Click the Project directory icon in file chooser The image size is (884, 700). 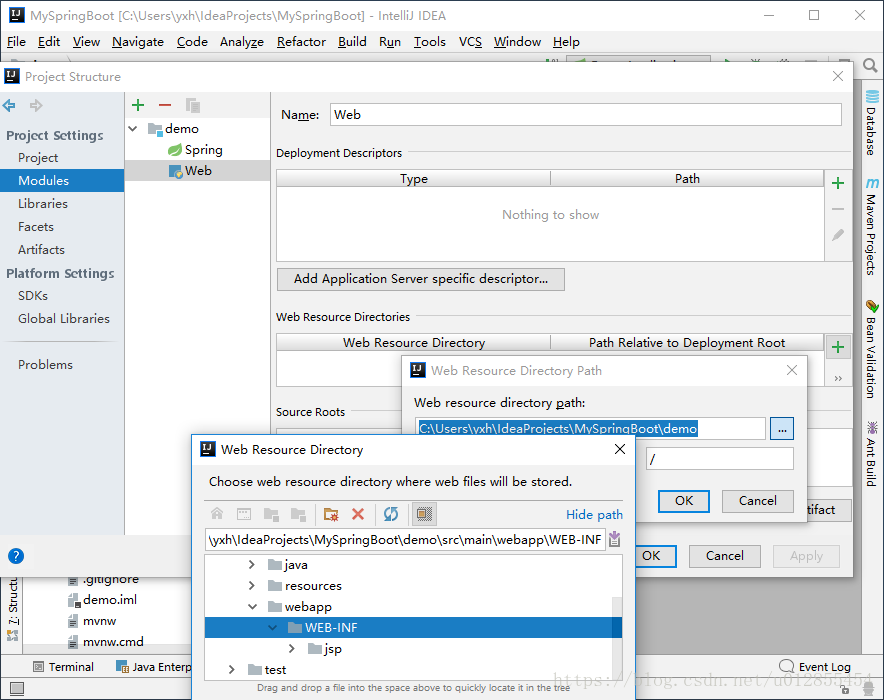click(271, 514)
